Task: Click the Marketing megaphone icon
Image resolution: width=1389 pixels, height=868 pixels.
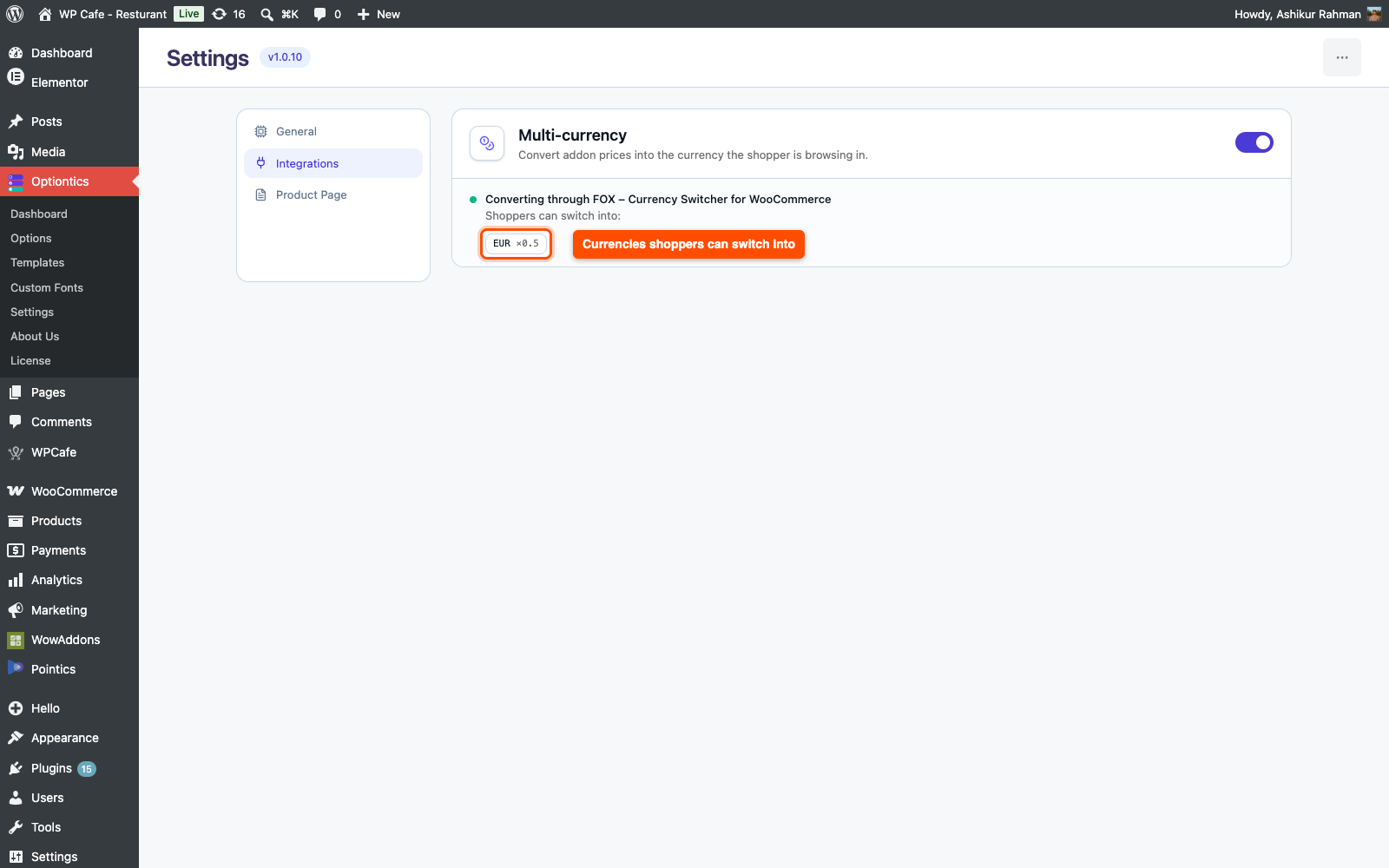Action: pos(16,610)
